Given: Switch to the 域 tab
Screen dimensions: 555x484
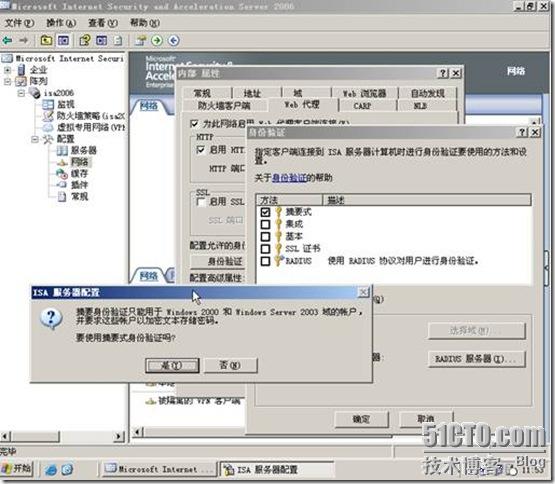Looking at the screenshot, I should (x=298, y=93).
